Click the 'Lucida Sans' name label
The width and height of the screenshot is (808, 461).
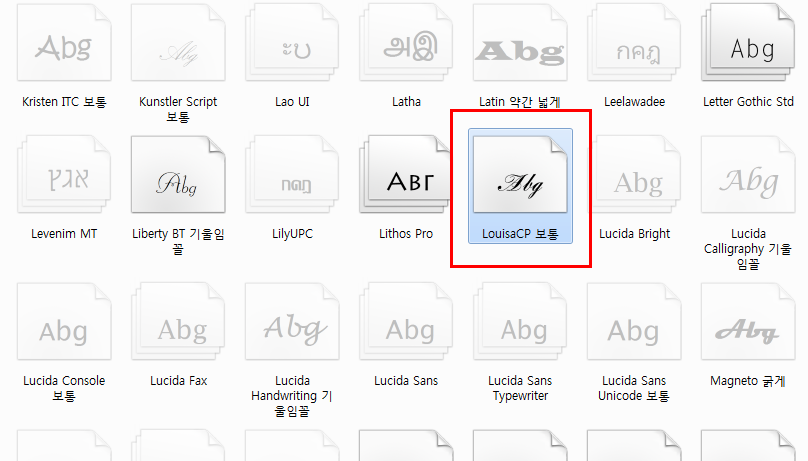point(406,381)
